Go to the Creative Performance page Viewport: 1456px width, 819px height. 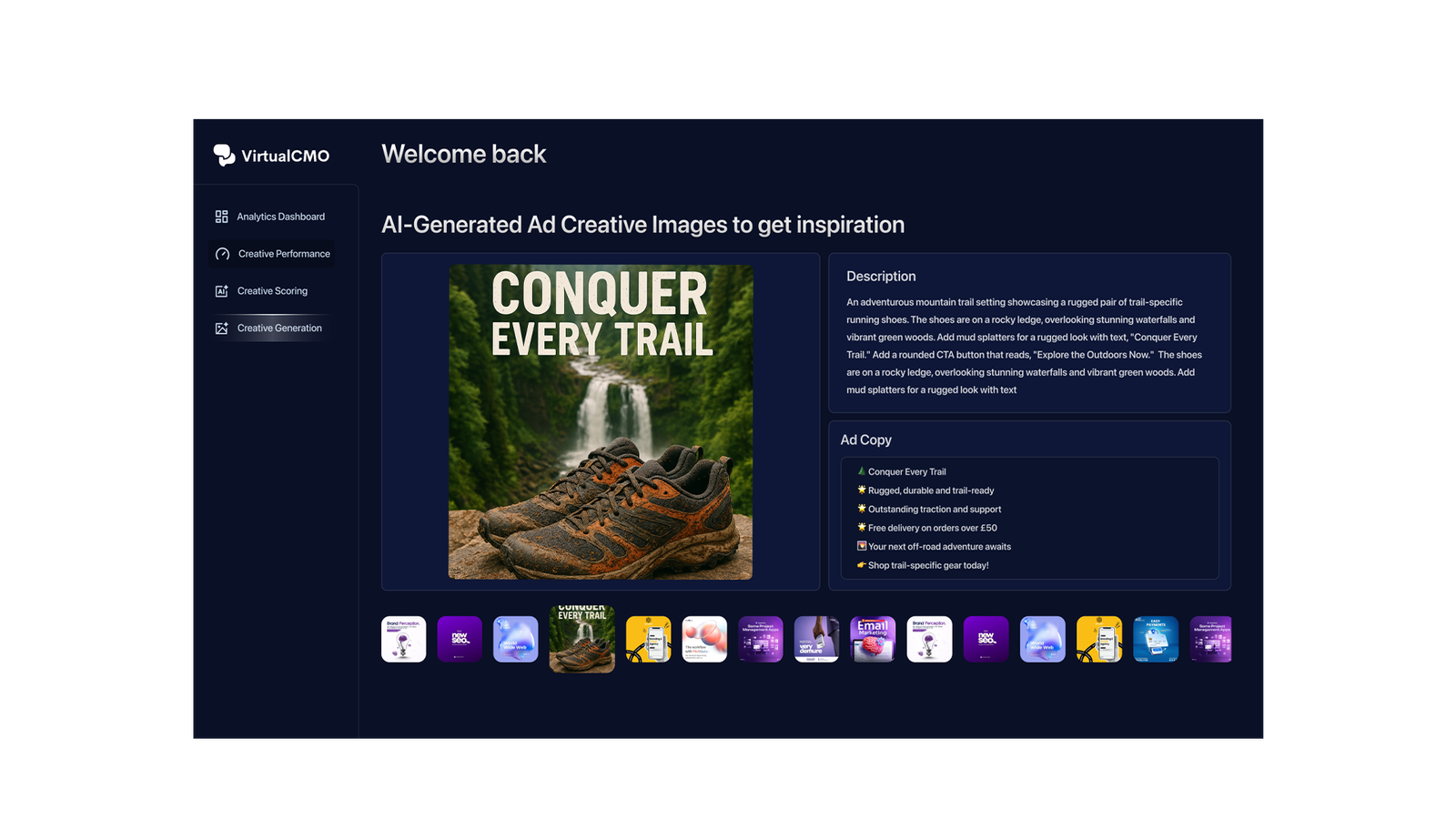coord(284,254)
